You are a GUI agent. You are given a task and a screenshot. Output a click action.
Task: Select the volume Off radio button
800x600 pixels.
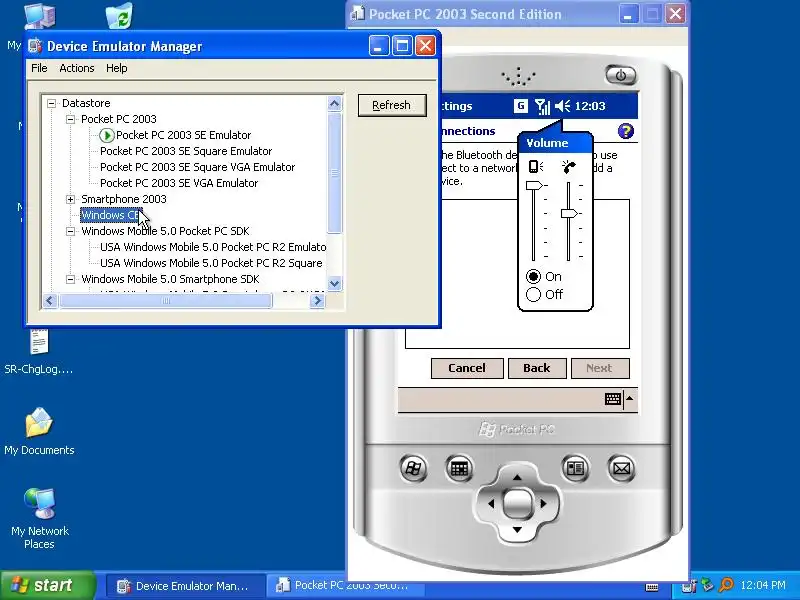(x=533, y=294)
